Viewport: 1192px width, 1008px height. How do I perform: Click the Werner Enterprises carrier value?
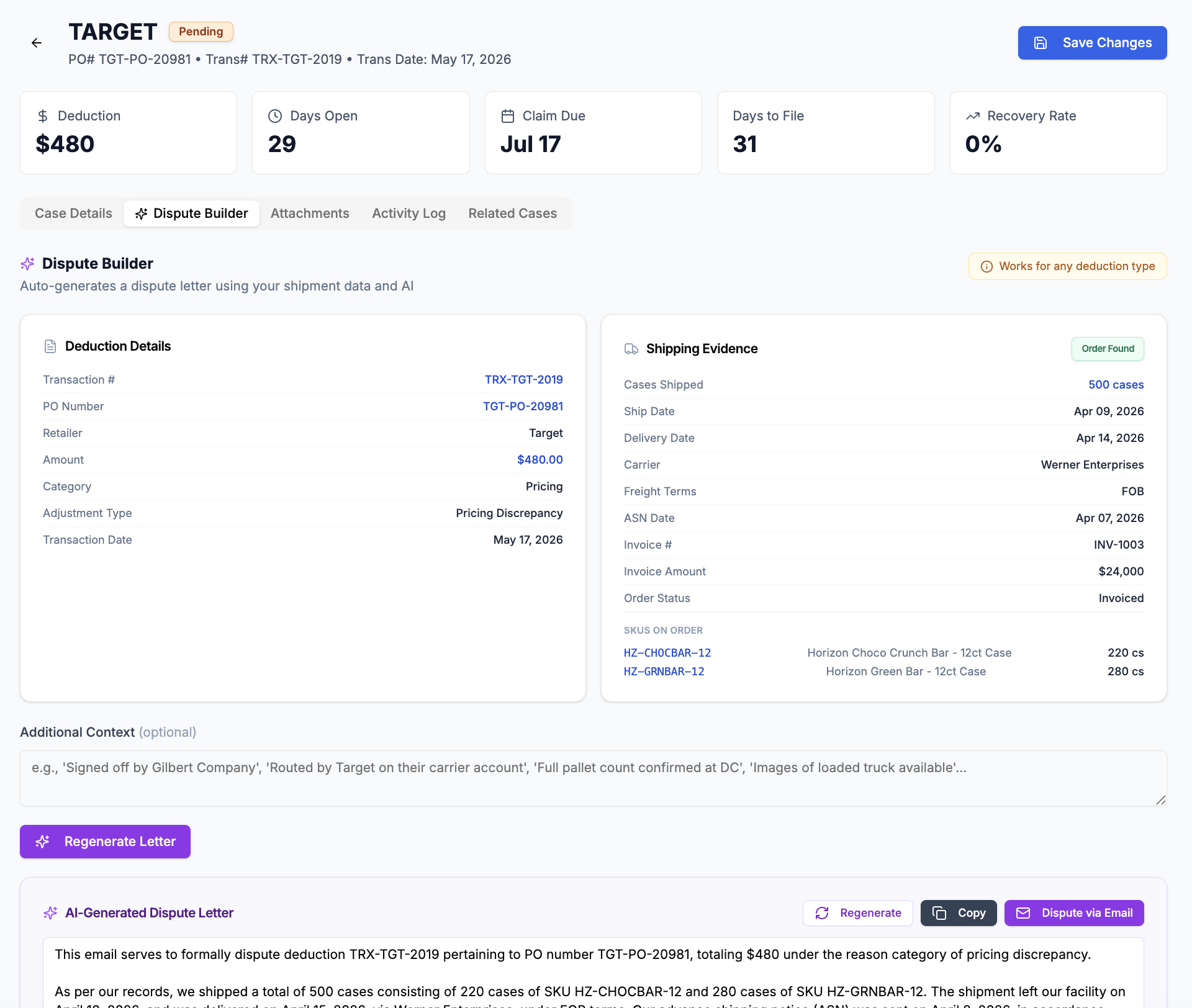point(1092,465)
